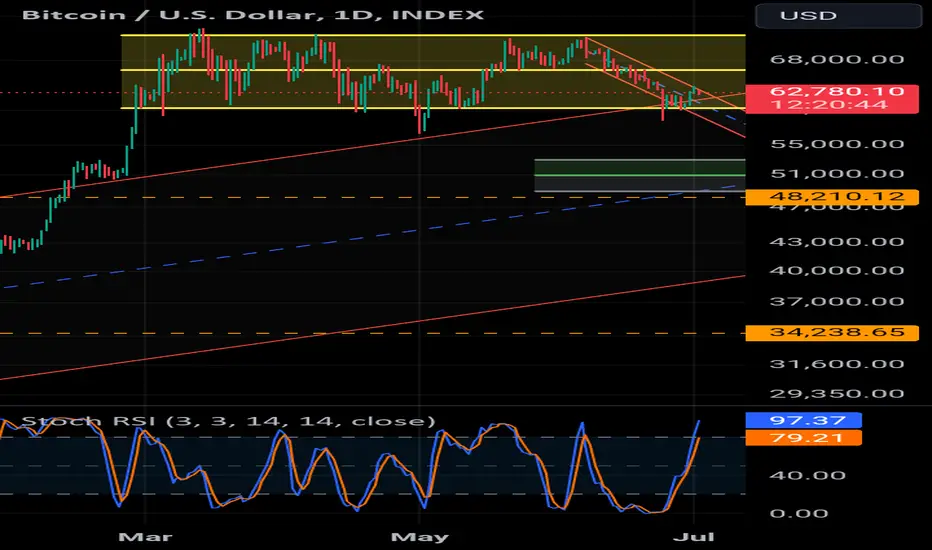Select the 0.00 Stoch RSI axis label
This screenshot has width=932, height=550.
click(799, 514)
